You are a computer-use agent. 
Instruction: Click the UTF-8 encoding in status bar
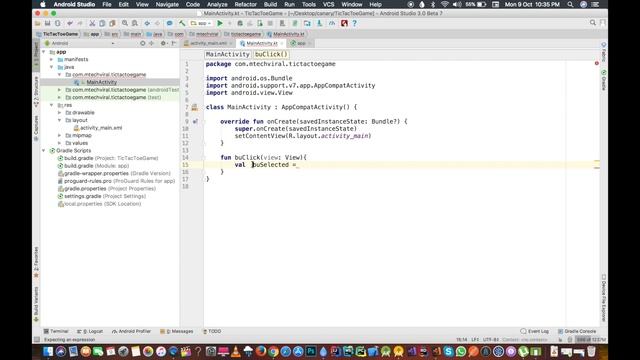coord(491,340)
